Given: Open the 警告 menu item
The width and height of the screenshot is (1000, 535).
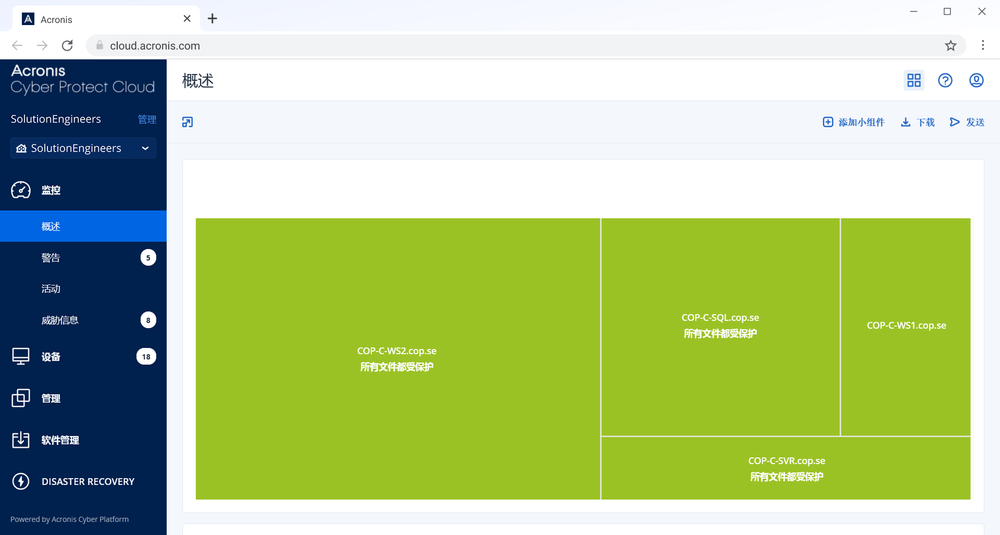Looking at the screenshot, I should (83, 258).
